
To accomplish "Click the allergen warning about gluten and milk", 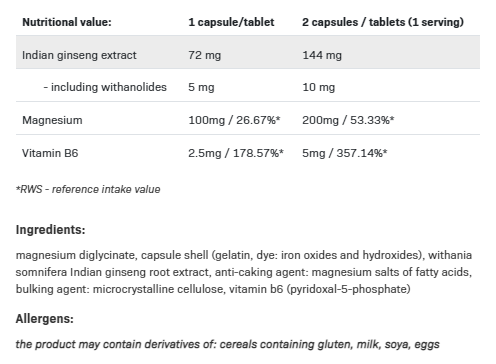I will [227, 344].
